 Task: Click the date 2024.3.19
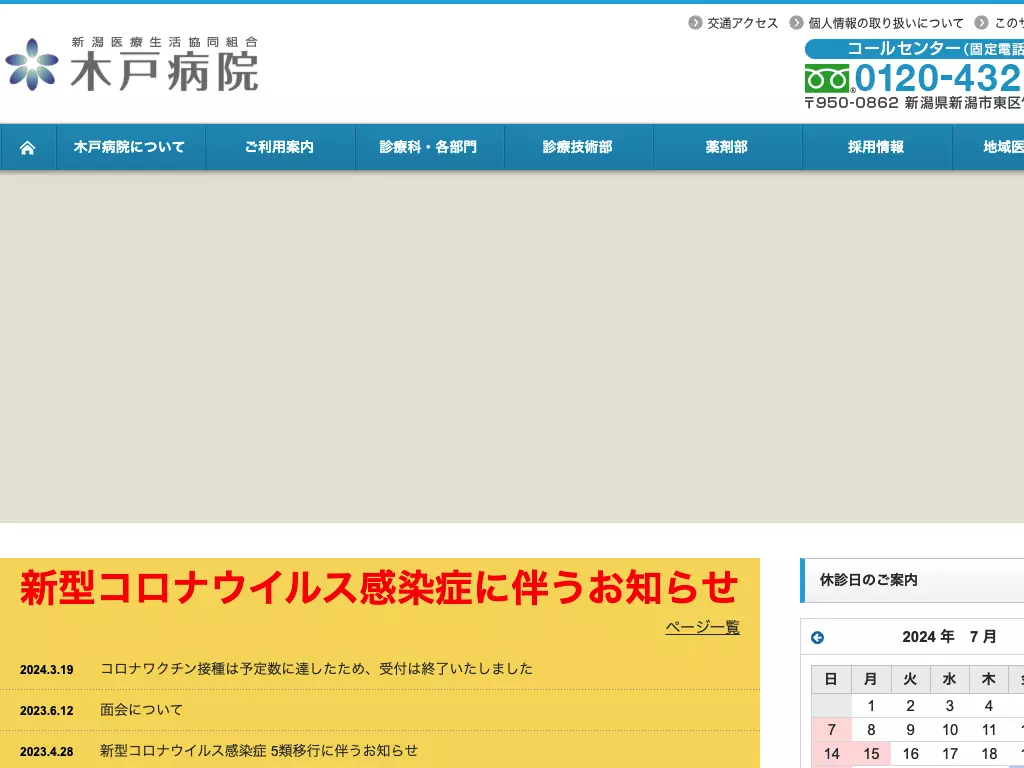(46, 669)
